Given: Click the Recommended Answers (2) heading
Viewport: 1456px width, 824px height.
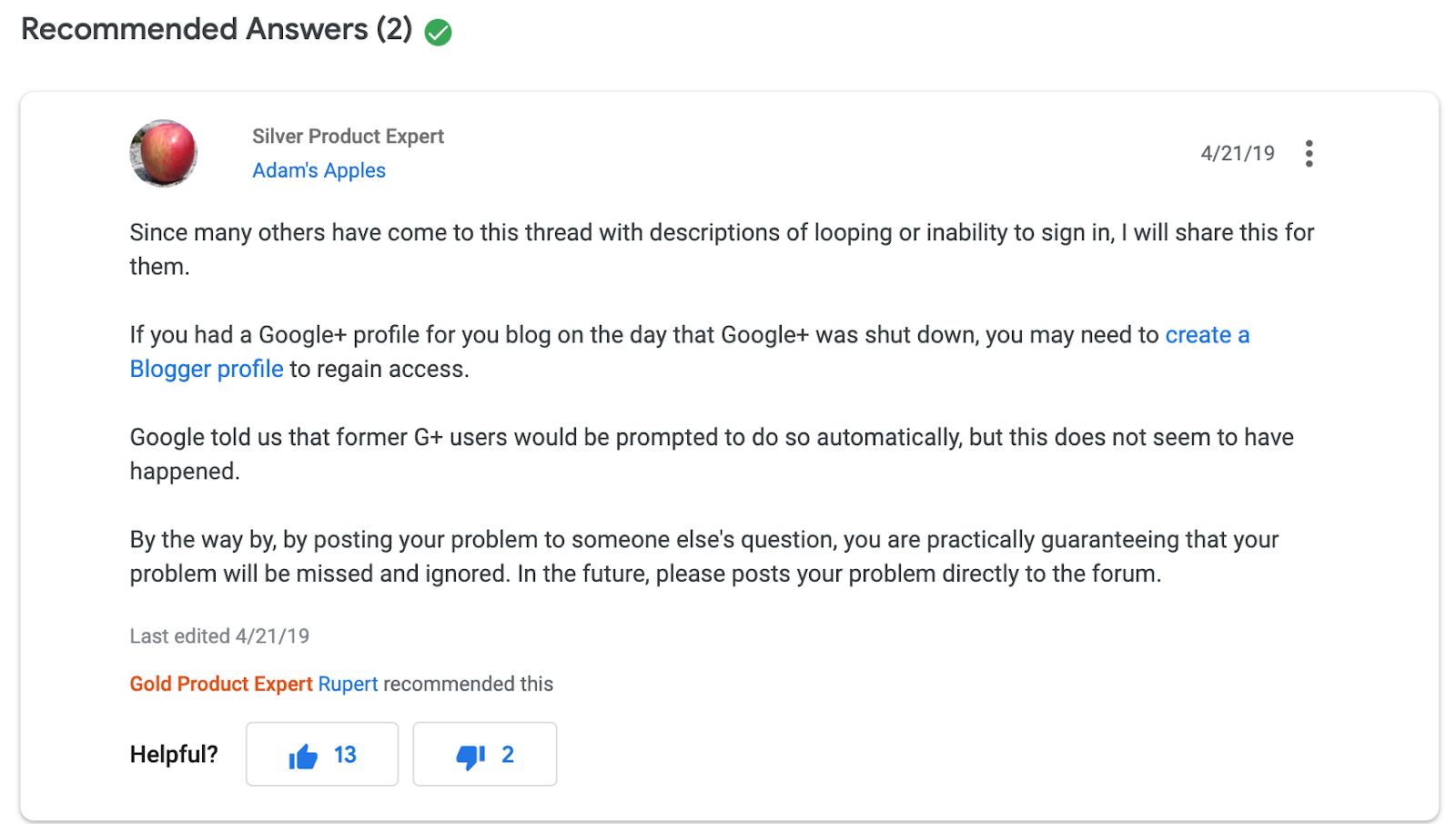Looking at the screenshot, I should pyautogui.click(x=217, y=29).
